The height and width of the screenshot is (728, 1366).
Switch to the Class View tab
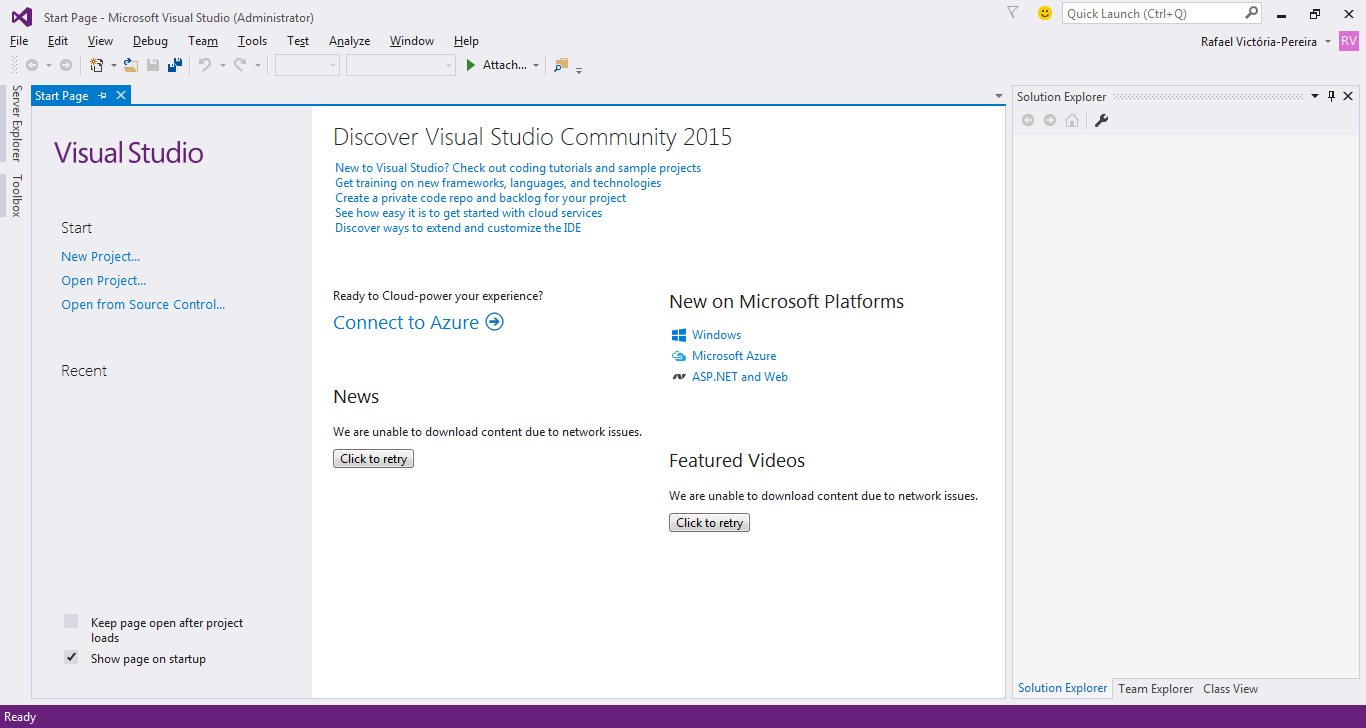pos(1230,689)
